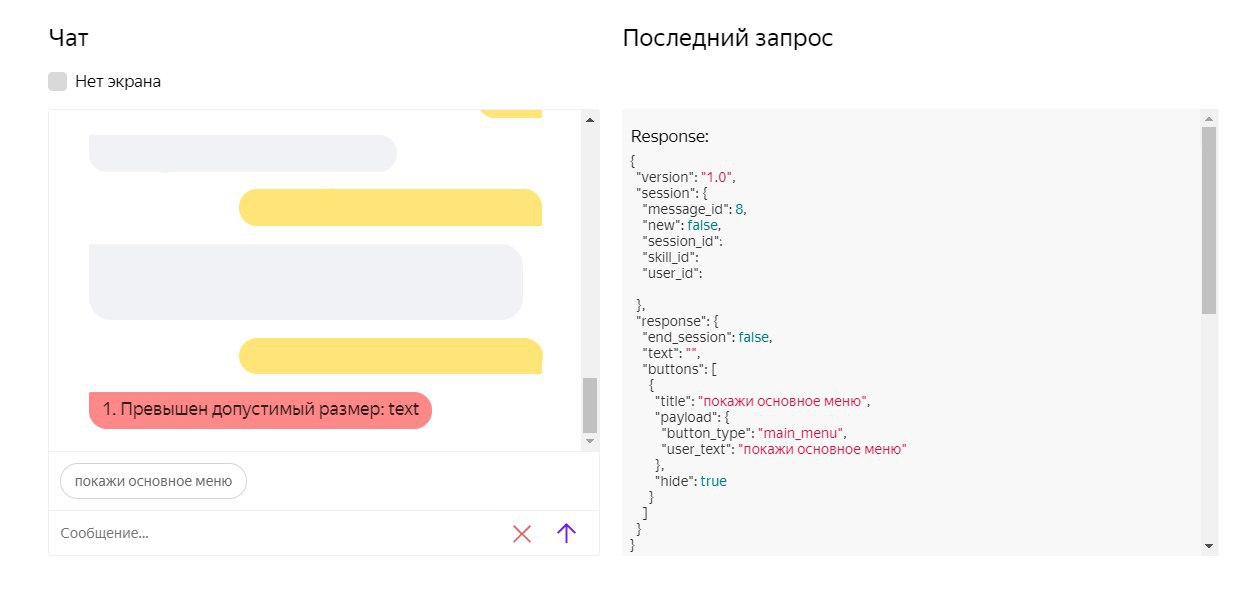Click chat scrollbar up arrow
This screenshot has width=1245, height=589.
pyautogui.click(x=589, y=120)
